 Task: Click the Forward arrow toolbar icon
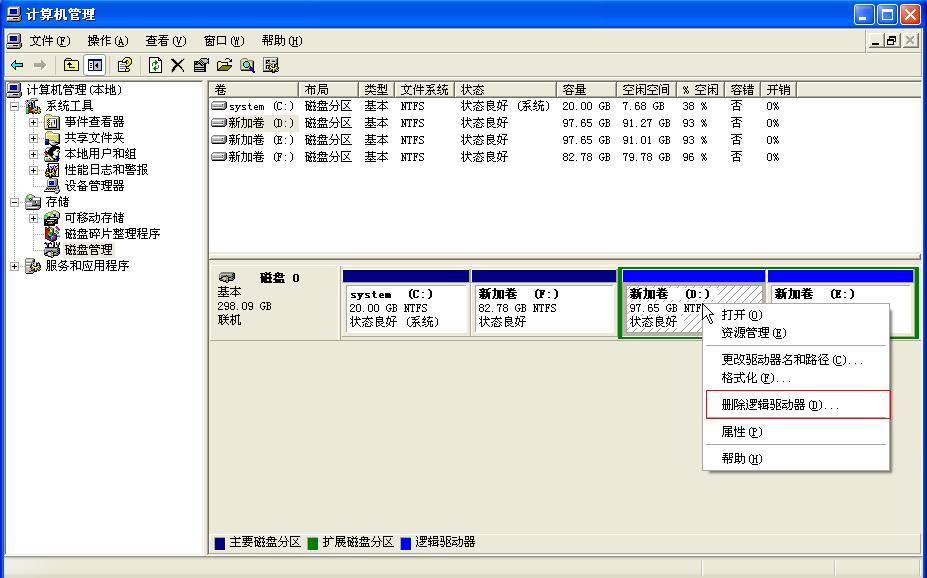coord(40,65)
